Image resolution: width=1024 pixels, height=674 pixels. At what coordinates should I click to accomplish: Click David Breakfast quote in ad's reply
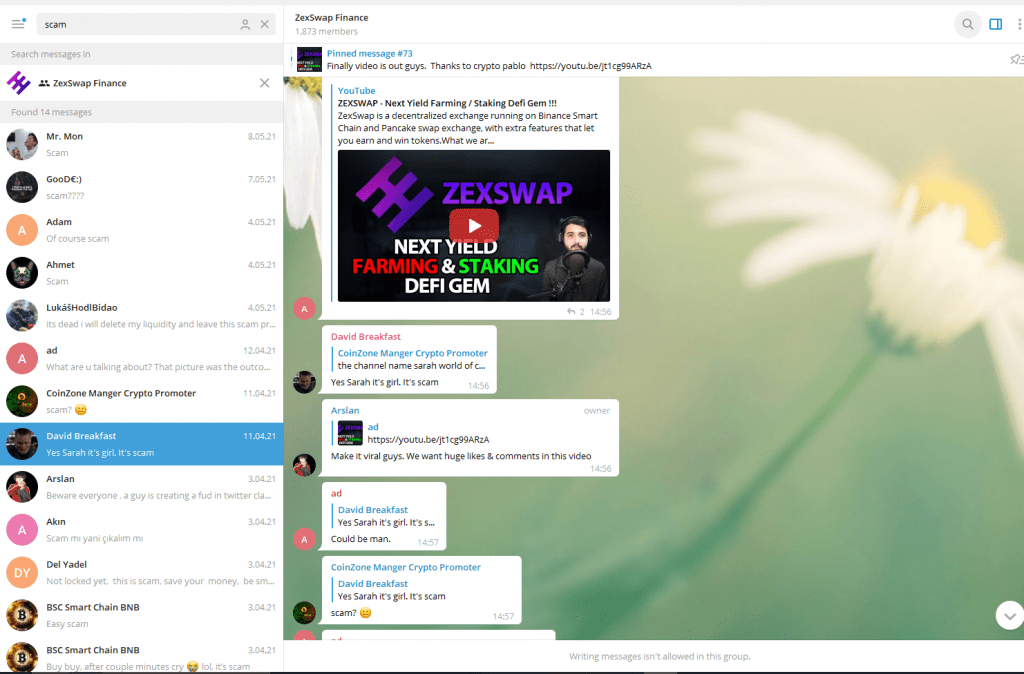point(386,516)
